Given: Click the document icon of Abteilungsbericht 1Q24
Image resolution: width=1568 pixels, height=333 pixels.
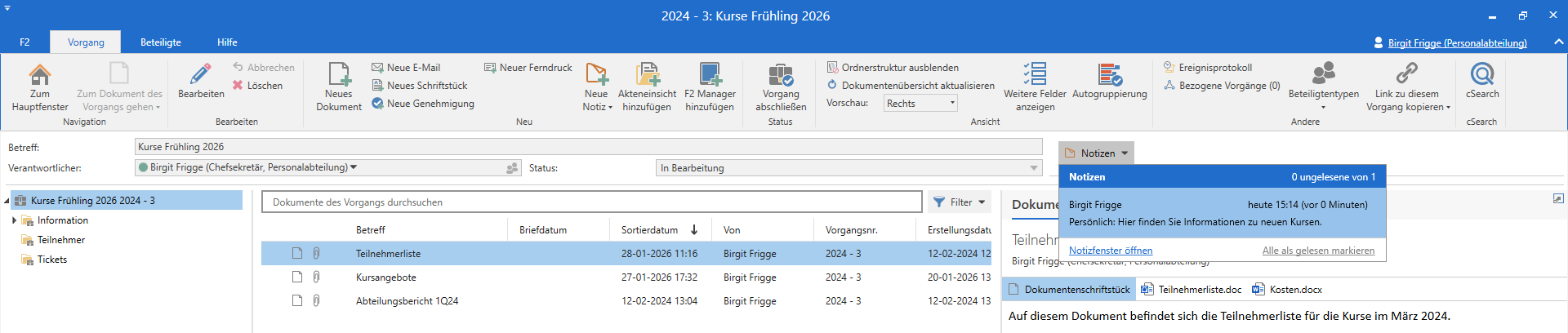Looking at the screenshot, I should 297,301.
